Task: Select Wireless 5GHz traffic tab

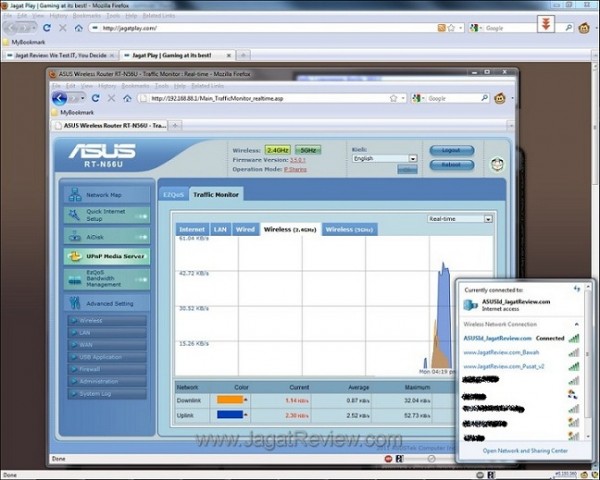Action: tap(349, 229)
